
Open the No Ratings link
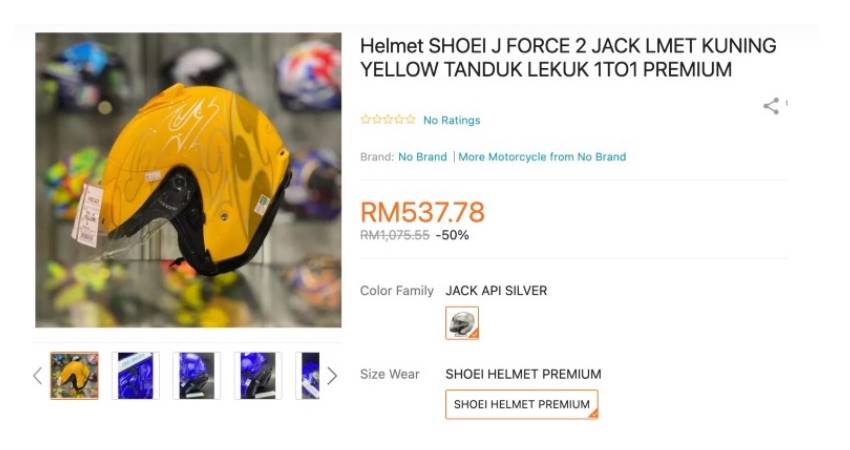coord(452,120)
